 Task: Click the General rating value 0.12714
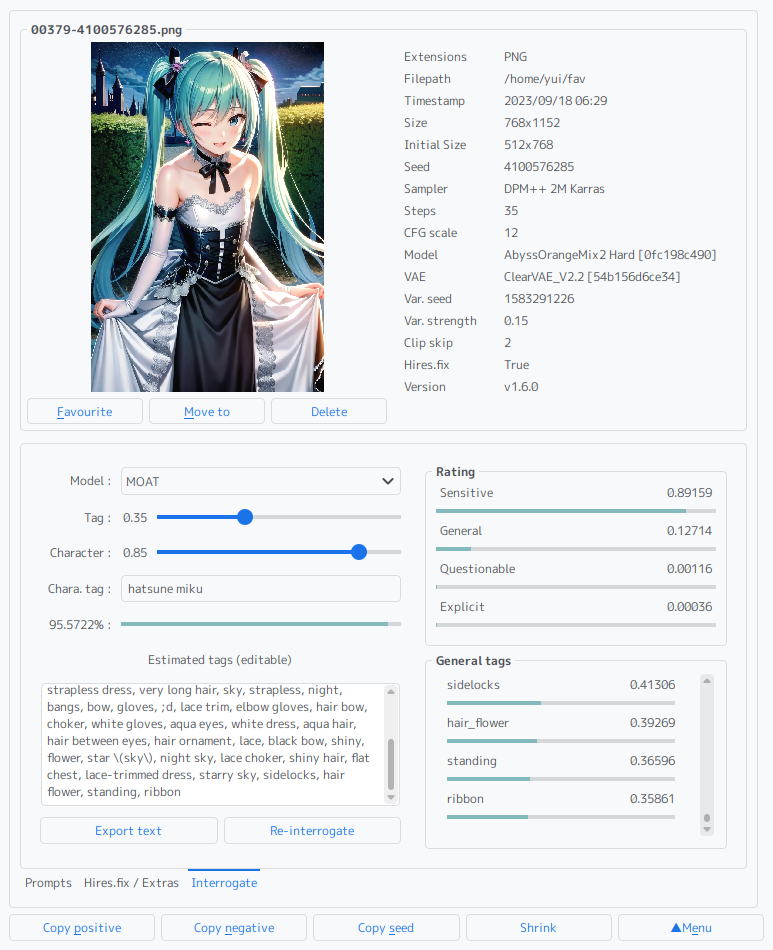click(689, 531)
